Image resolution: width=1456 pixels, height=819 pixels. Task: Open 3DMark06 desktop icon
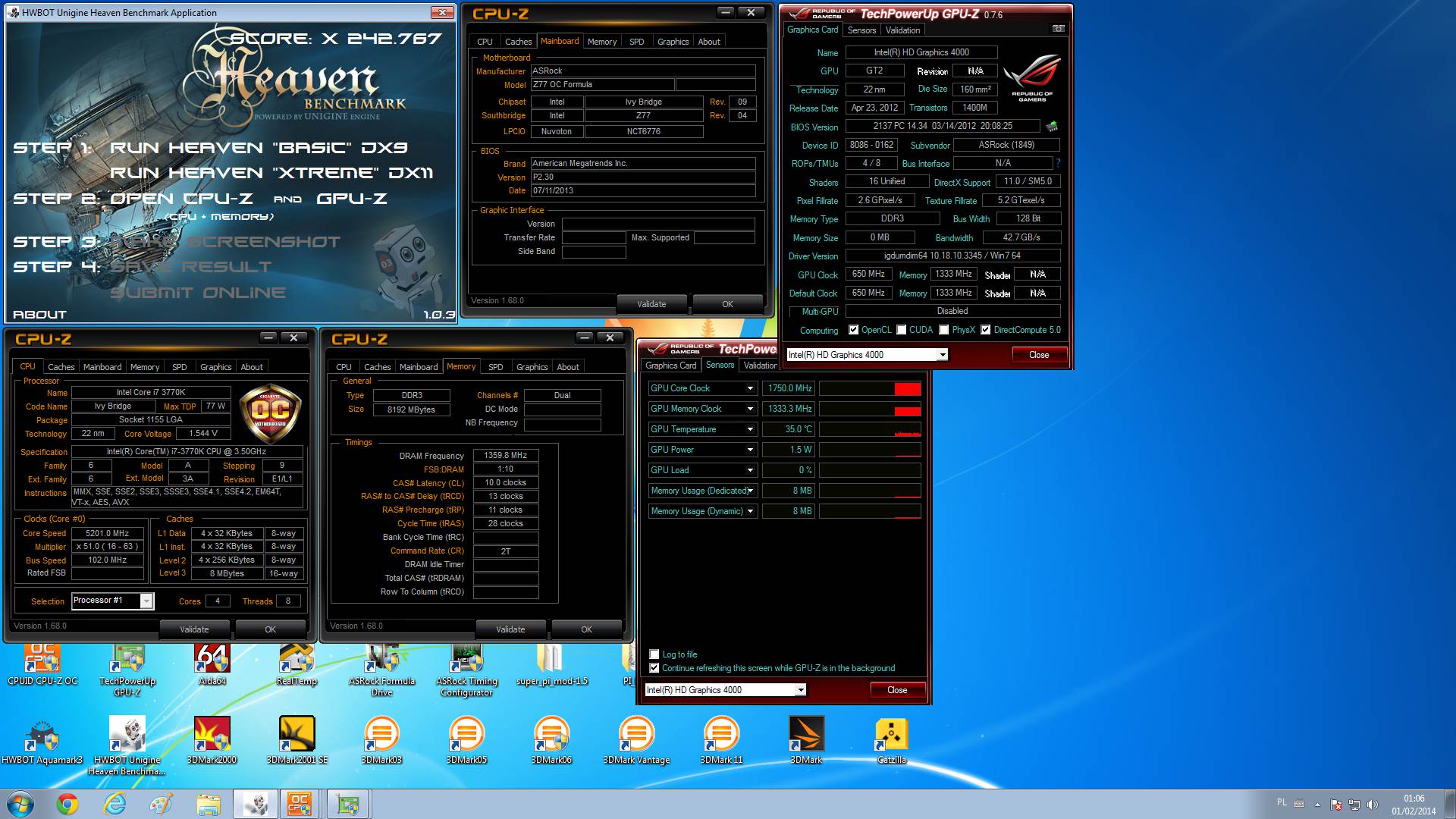(551, 741)
